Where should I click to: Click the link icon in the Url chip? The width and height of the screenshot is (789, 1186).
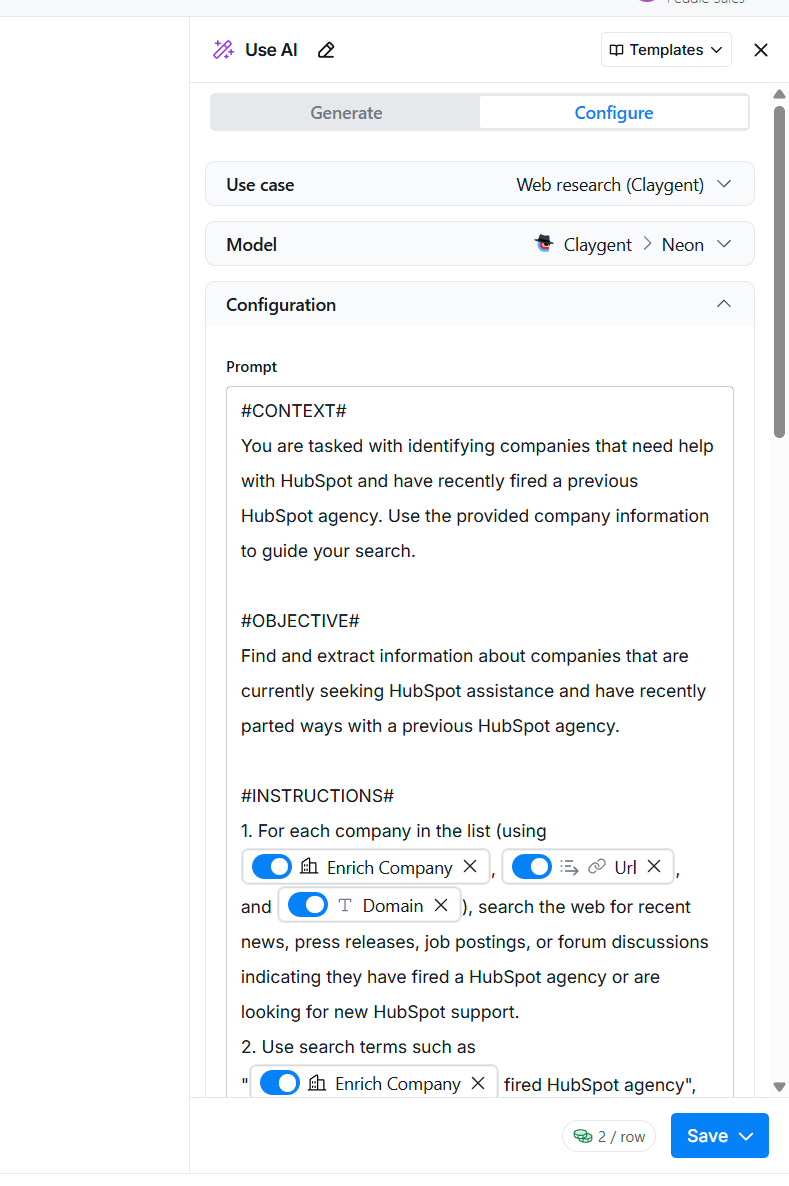point(597,866)
